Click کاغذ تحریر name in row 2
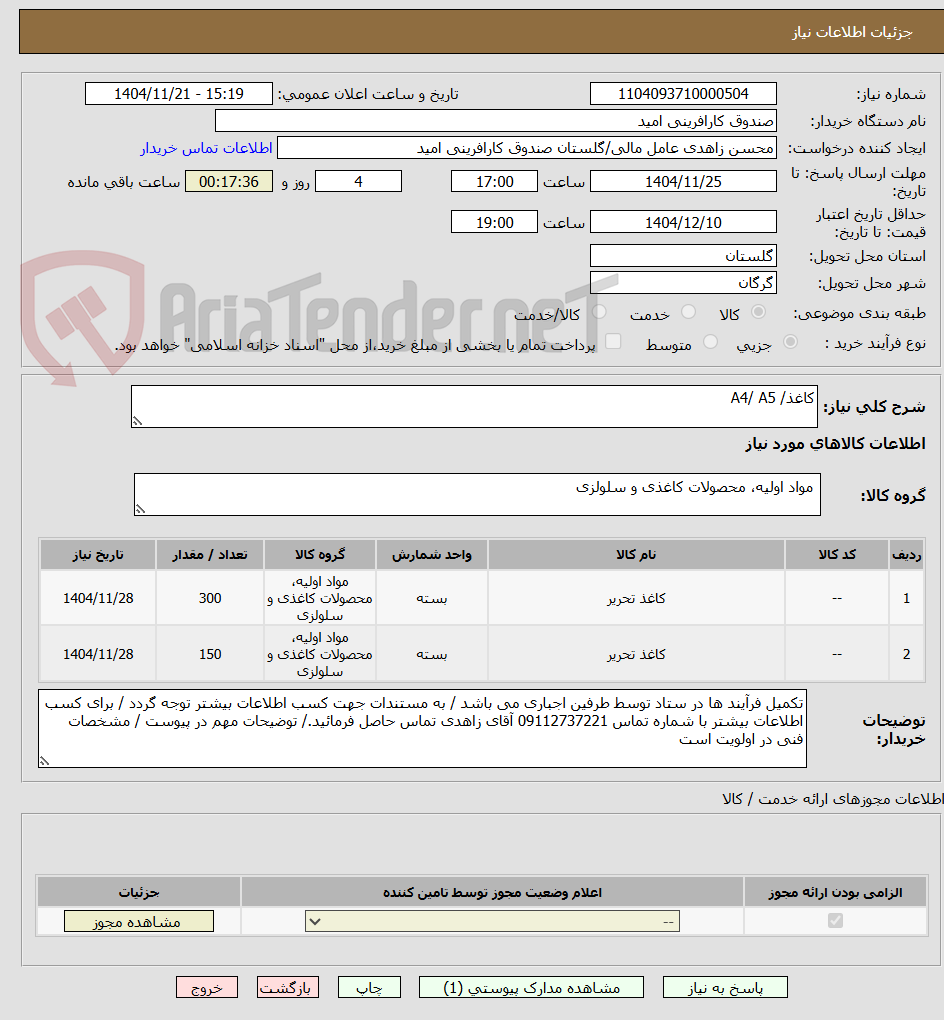Viewport: 944px width, 1020px height. 636,654
